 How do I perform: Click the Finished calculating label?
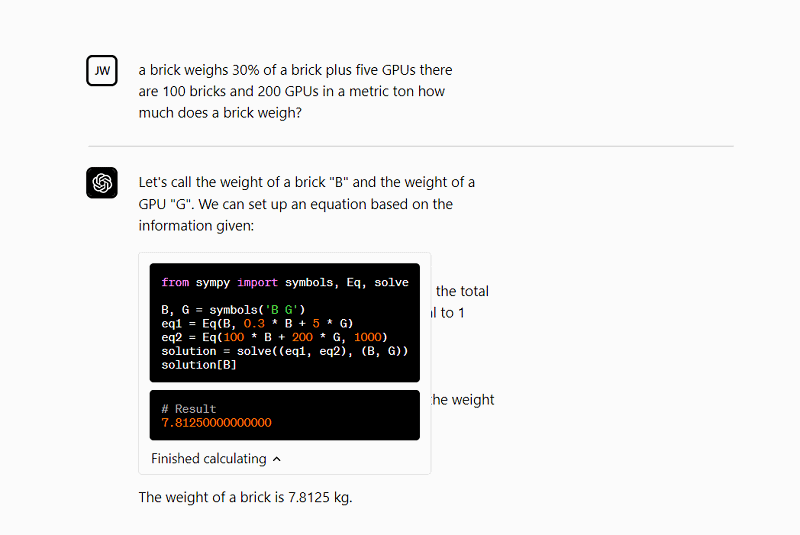(x=209, y=458)
